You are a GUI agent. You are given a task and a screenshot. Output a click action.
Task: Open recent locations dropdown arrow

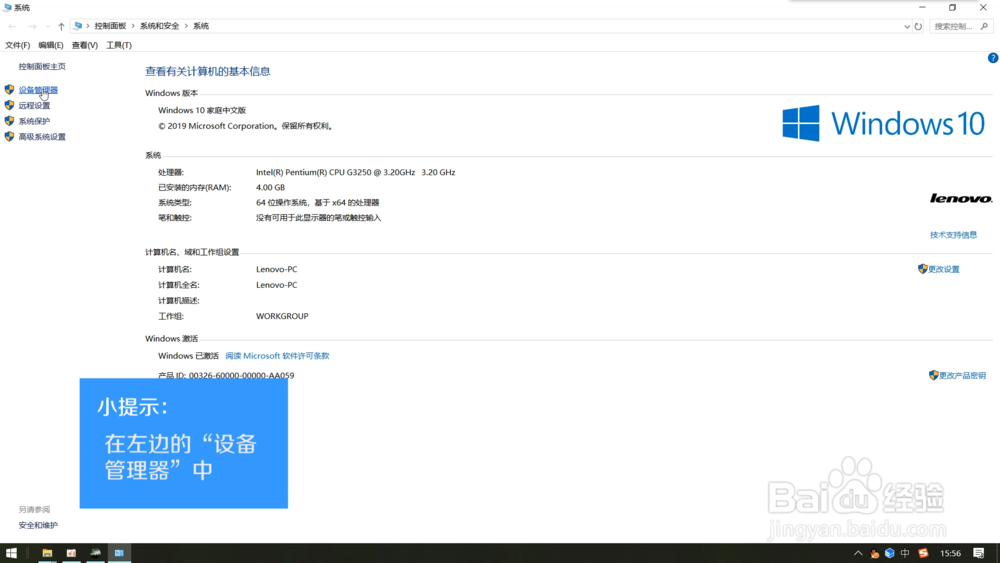point(48,26)
